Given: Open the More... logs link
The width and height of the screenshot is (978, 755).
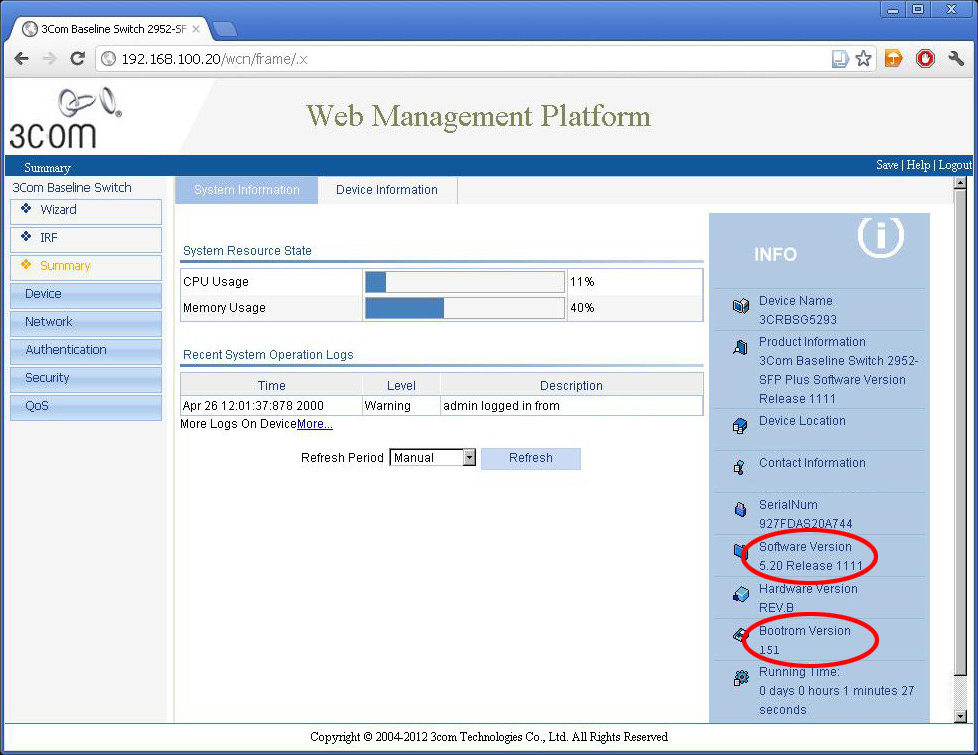Looking at the screenshot, I should click(x=314, y=424).
